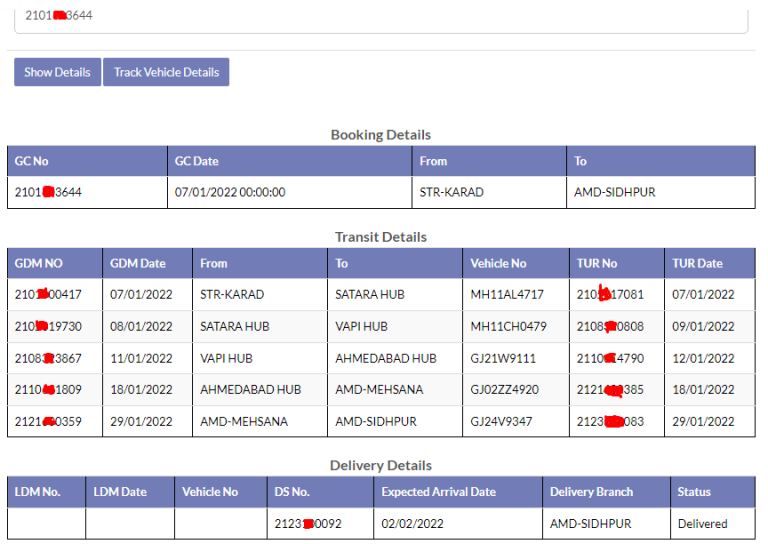
Task: Select vehicle number GJ24V9347 cell
Action: (x=502, y=422)
